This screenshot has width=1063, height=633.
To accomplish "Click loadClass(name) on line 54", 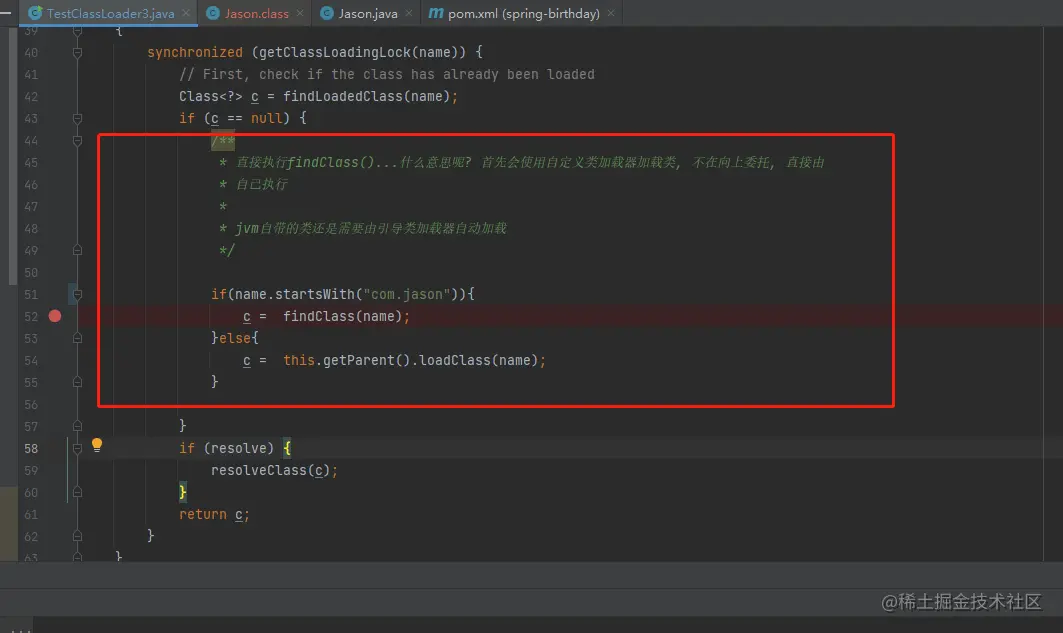I will point(478,361).
